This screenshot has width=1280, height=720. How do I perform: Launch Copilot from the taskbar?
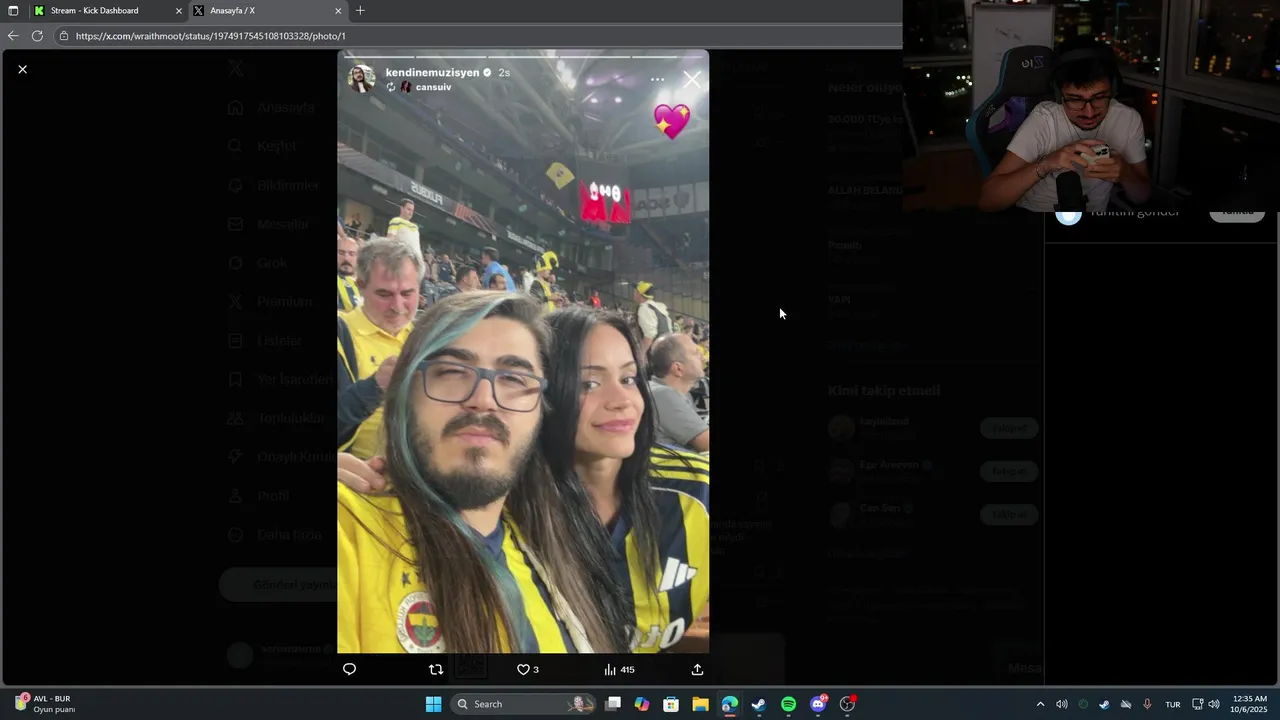coord(642,704)
